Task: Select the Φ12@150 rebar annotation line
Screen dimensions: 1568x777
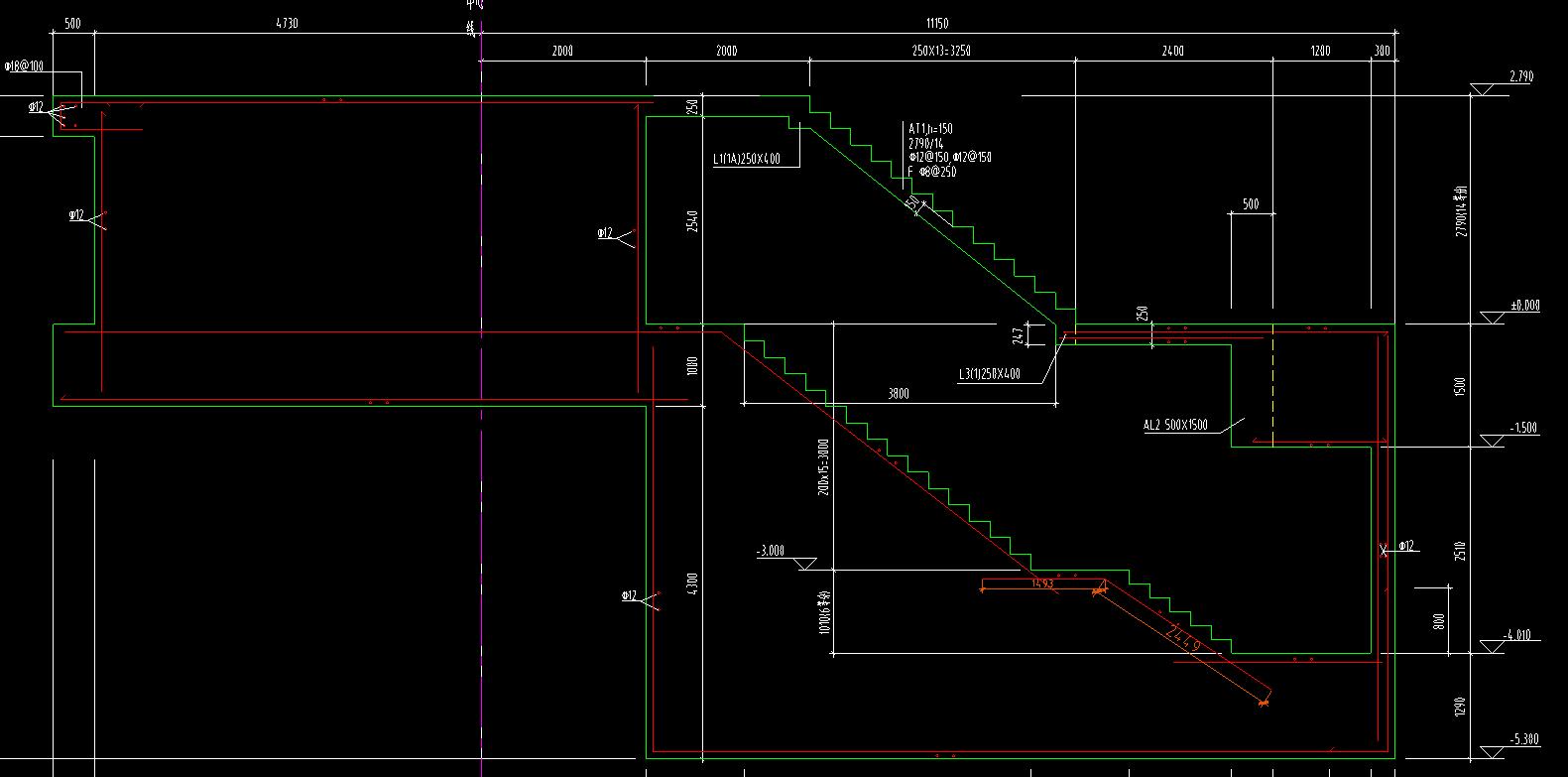Action: (x=950, y=157)
